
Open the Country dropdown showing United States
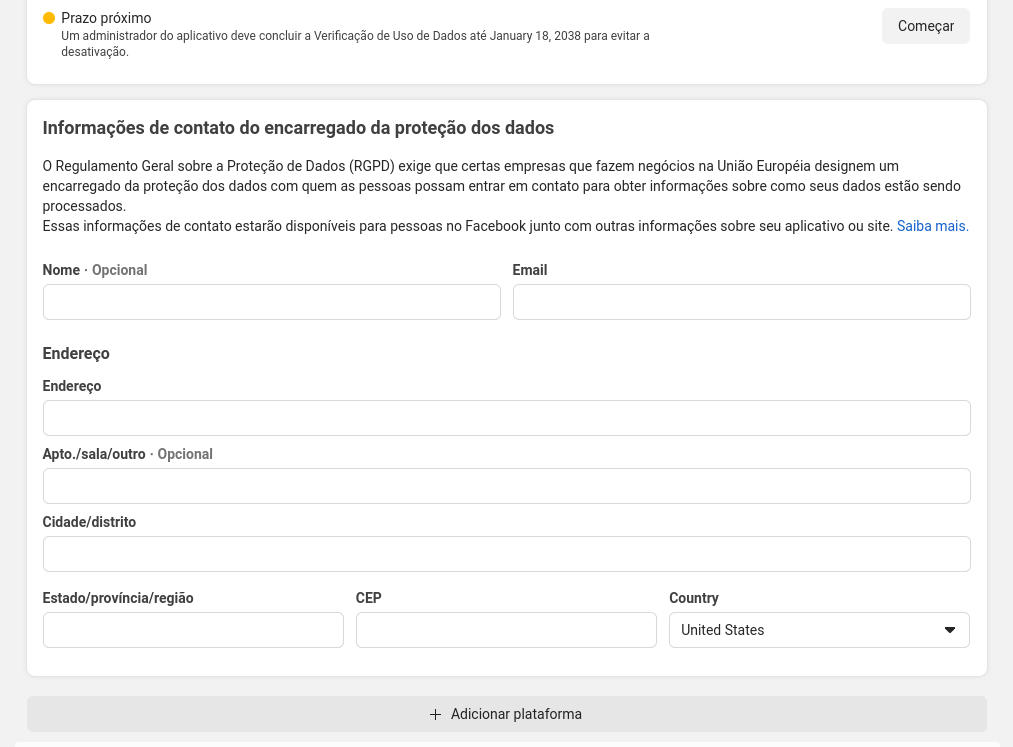(x=819, y=630)
